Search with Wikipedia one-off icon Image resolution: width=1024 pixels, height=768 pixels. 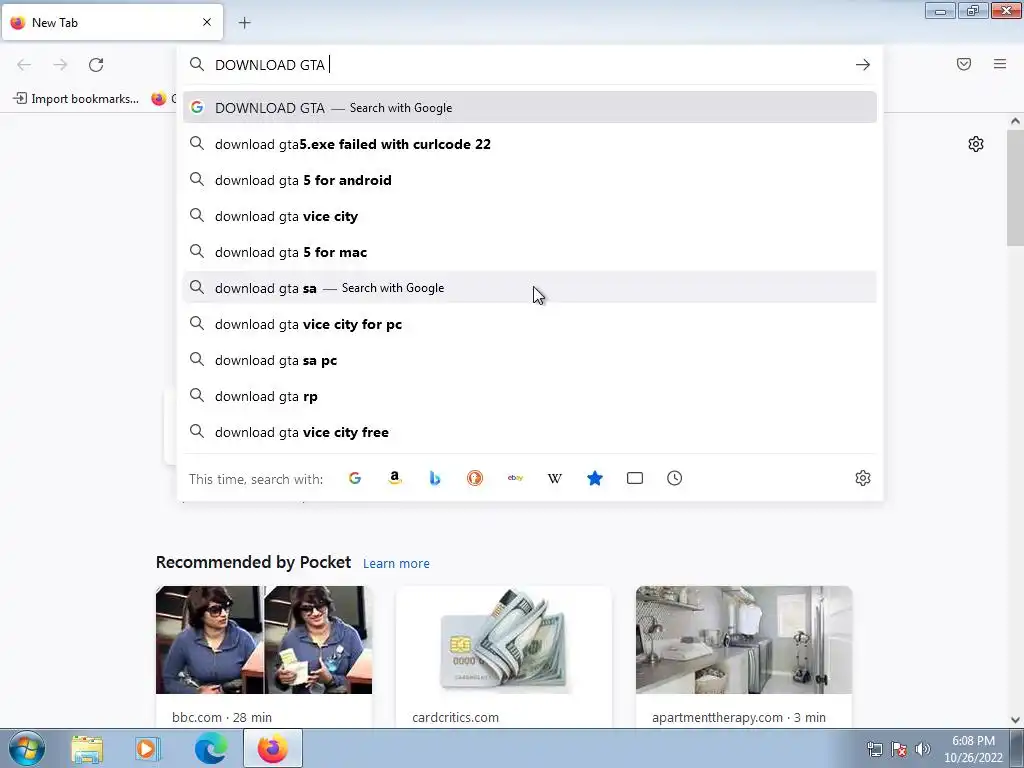click(555, 478)
